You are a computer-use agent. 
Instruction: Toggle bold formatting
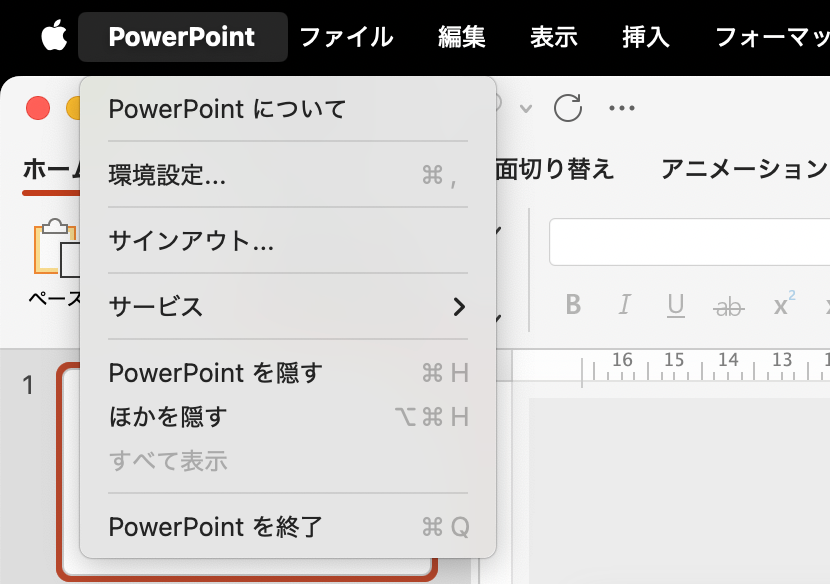[x=573, y=305]
